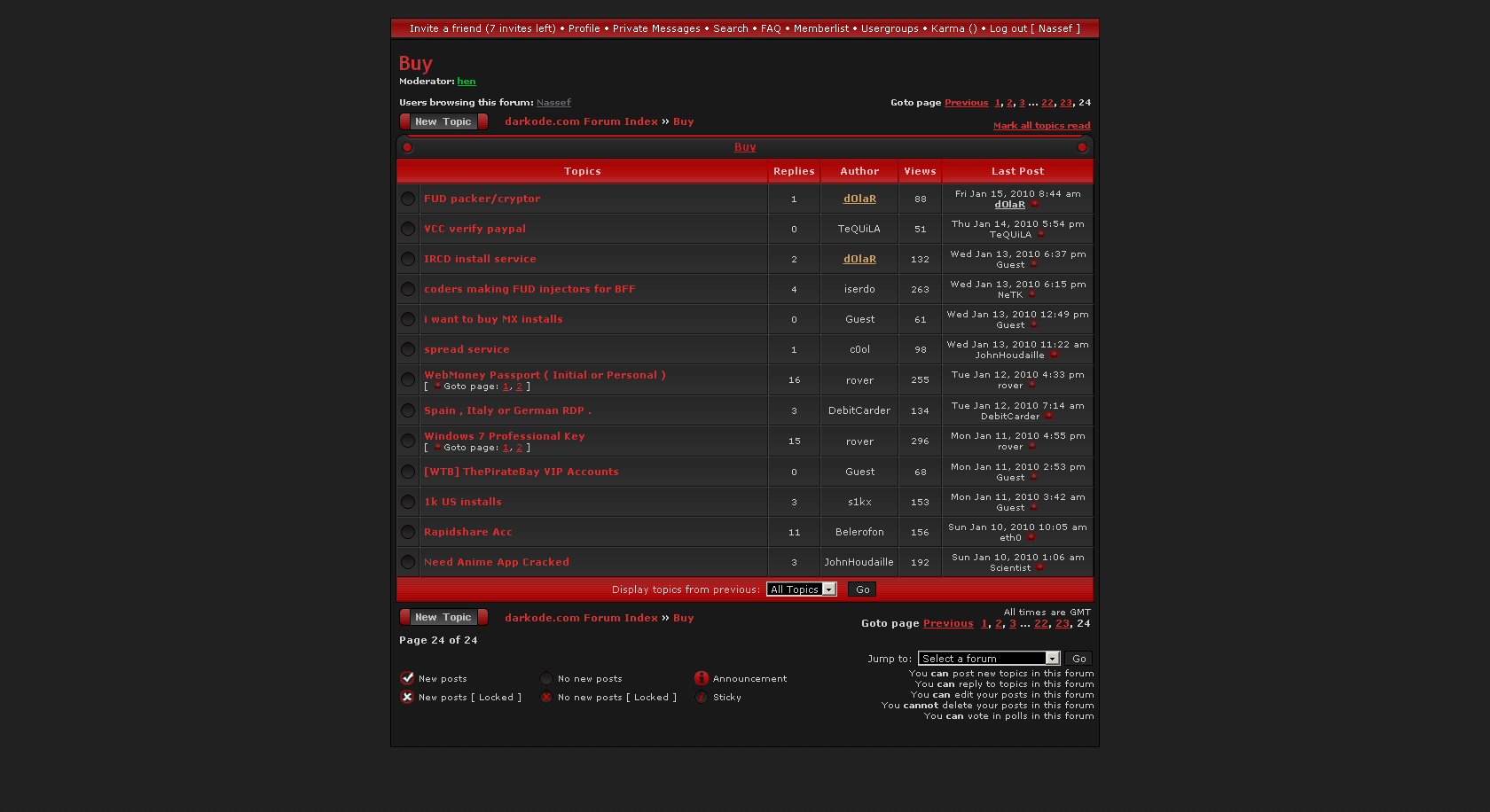The width and height of the screenshot is (1490, 812).
Task: Open the All Topics display dropdown
Action: (802, 589)
